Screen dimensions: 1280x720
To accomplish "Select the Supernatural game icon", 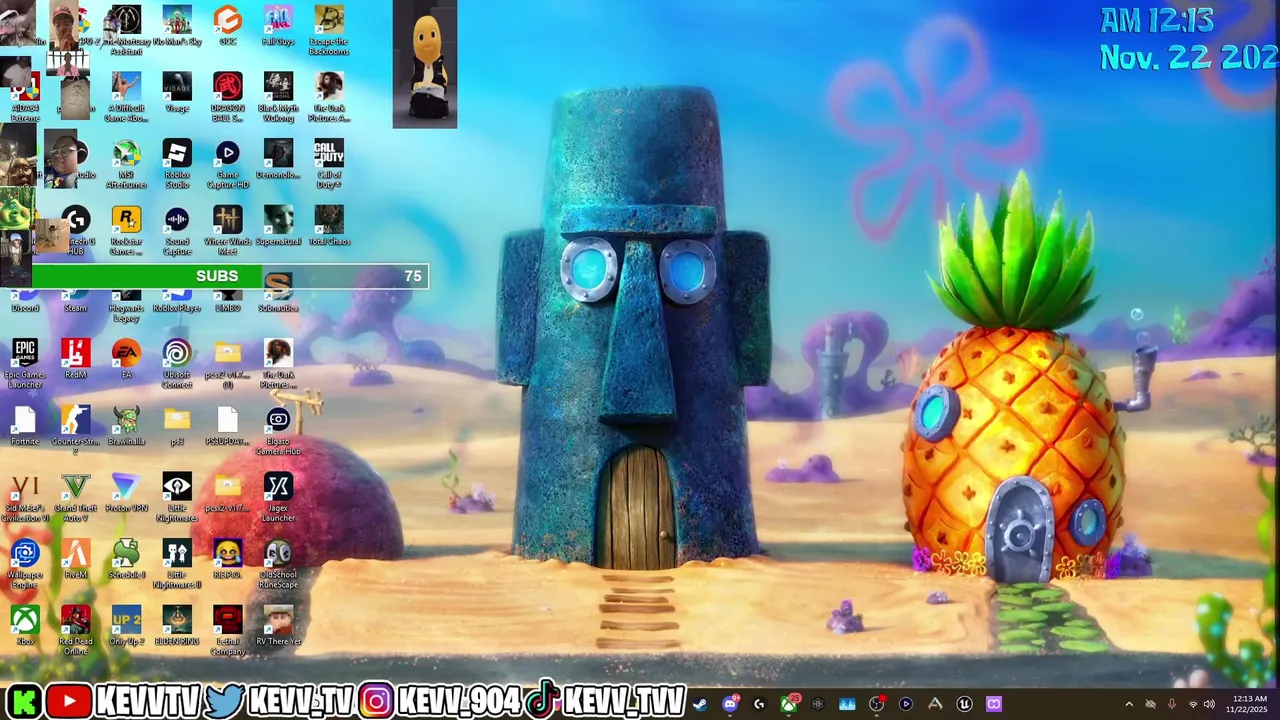I will tap(278, 227).
